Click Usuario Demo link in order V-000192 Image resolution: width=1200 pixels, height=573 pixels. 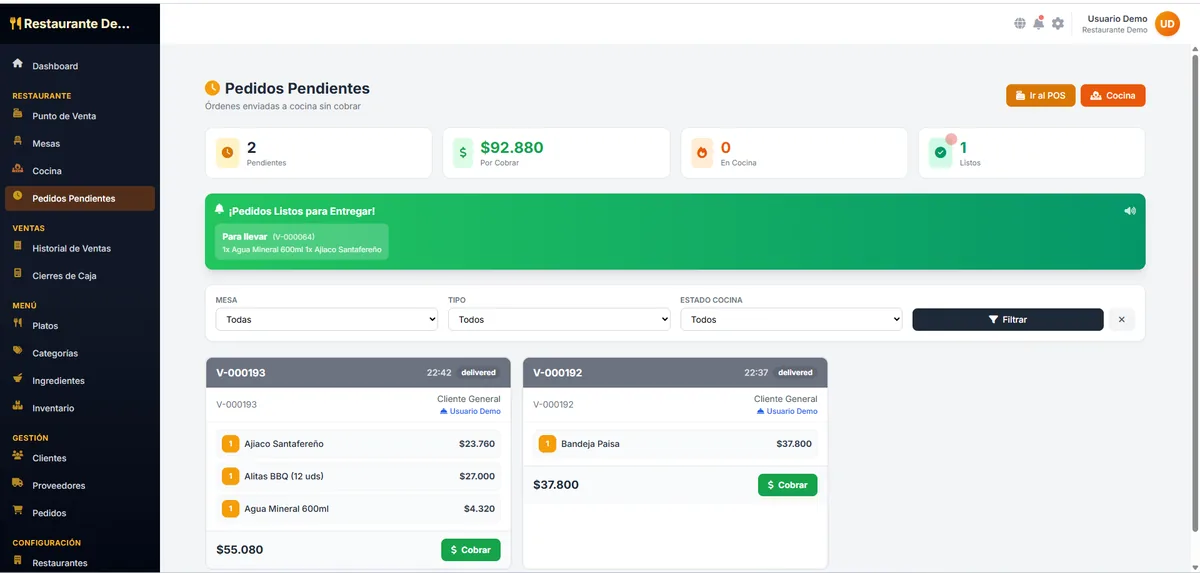click(791, 411)
